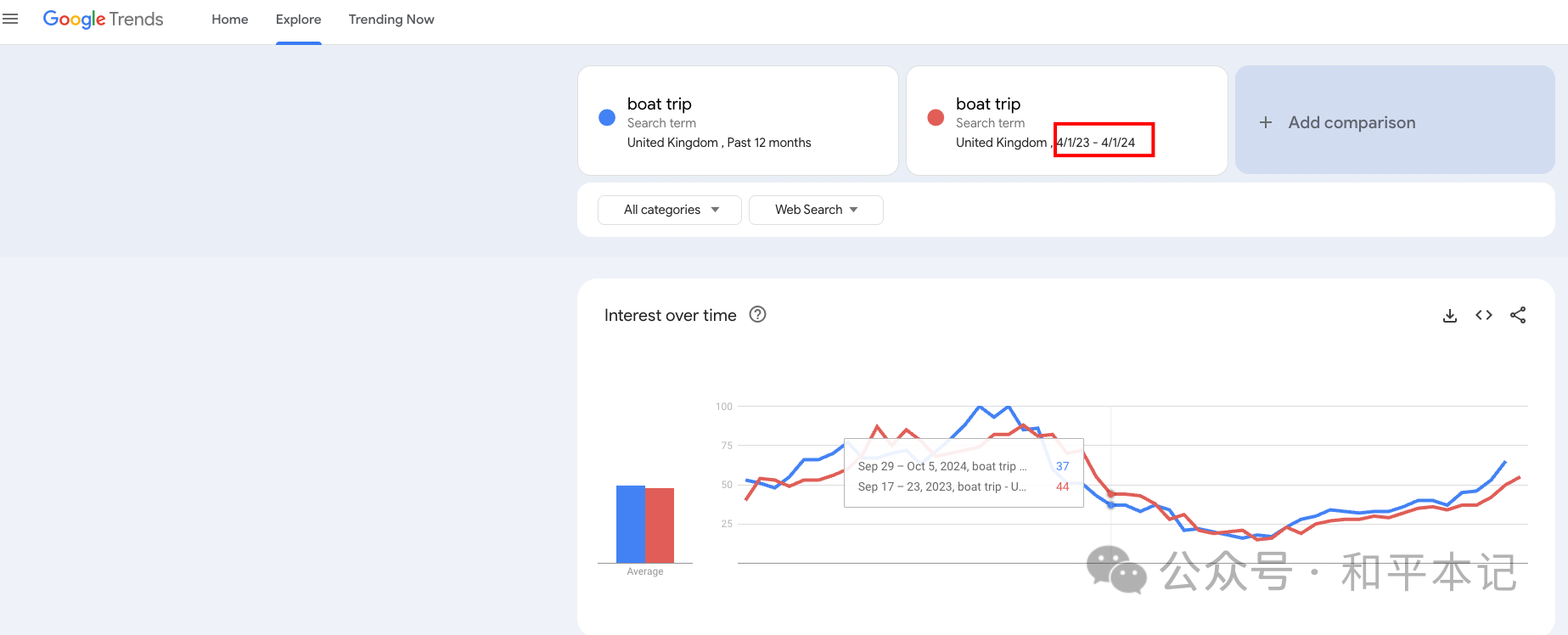Open the Past 12 months time selector
1568x635 pixels.
tap(769, 143)
